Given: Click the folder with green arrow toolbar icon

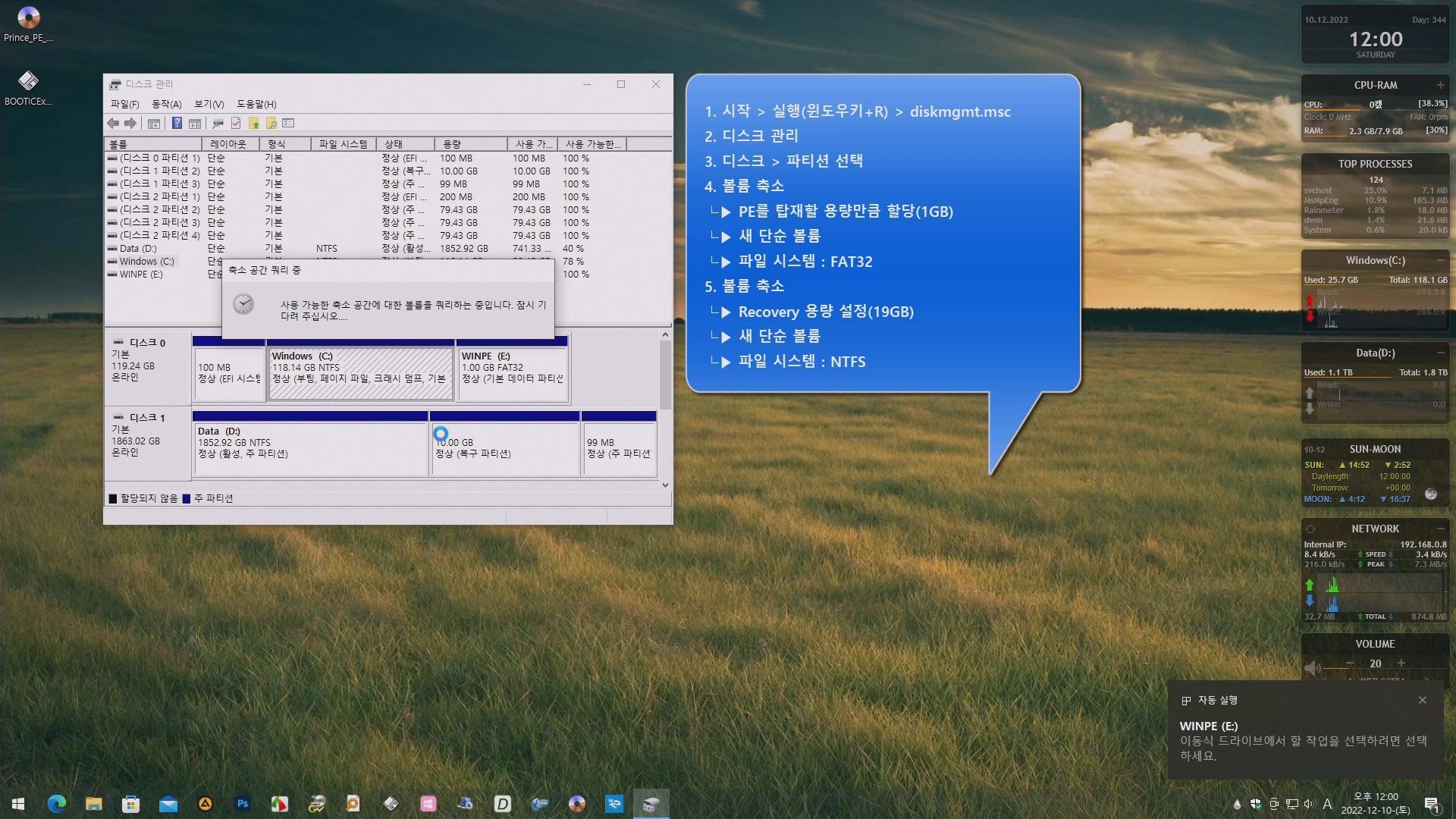Looking at the screenshot, I should click(x=254, y=123).
